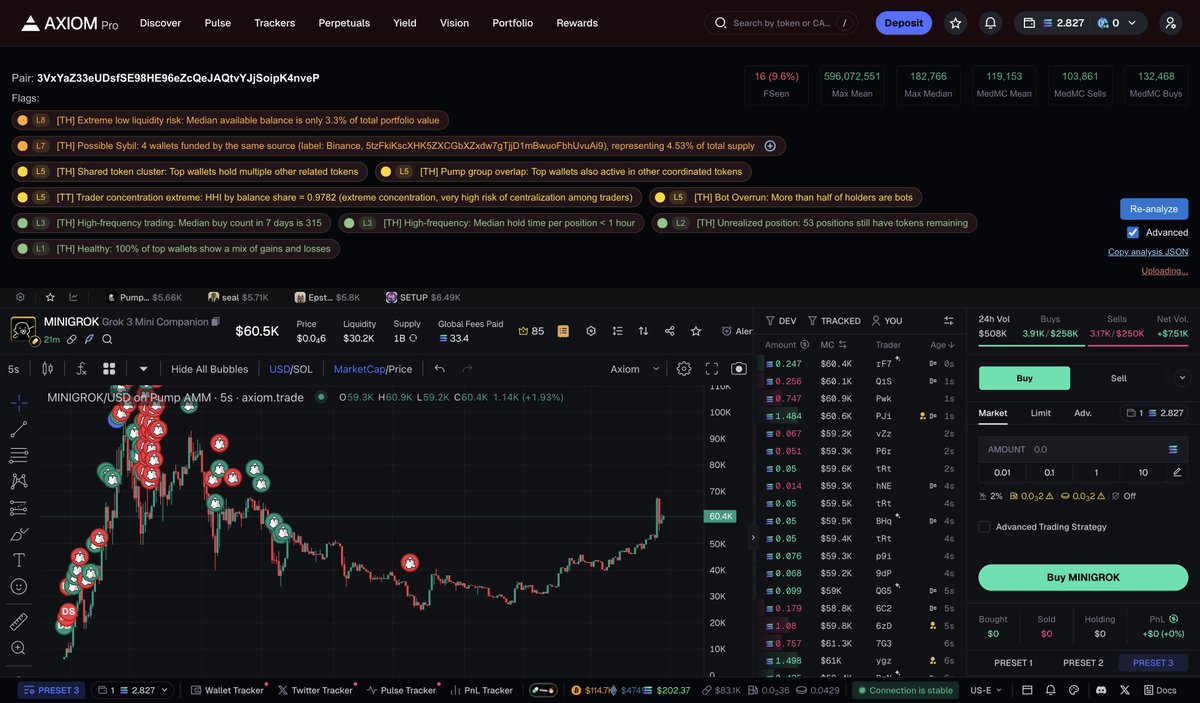The image size is (1200, 703).
Task: Switch to the Sell tab
Action: (1119, 378)
